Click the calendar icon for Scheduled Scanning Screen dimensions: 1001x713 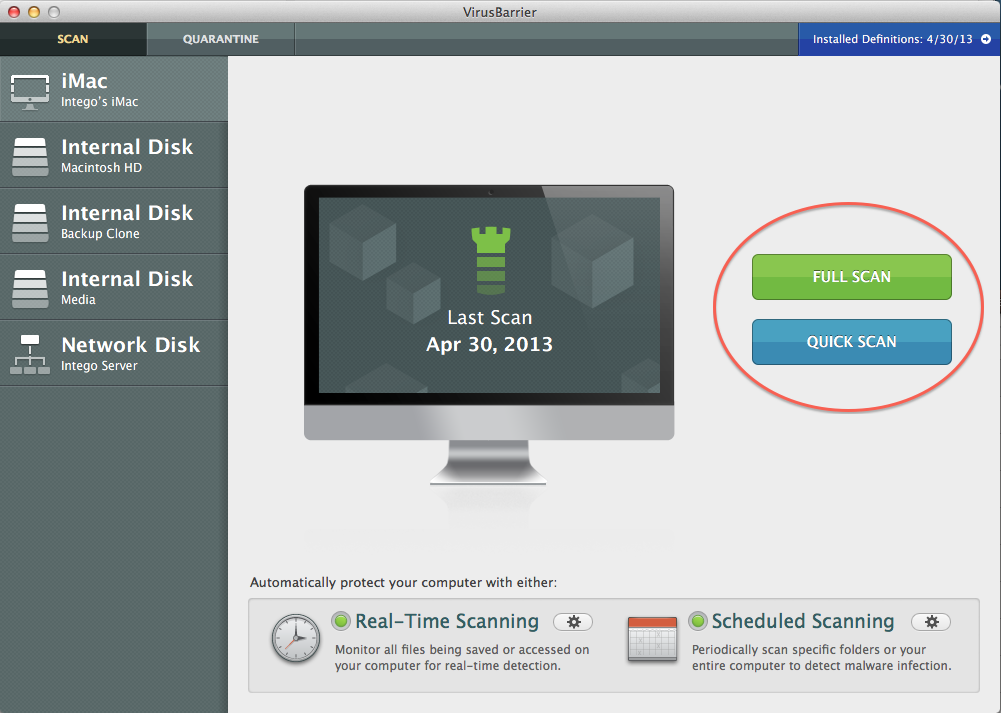[x=652, y=638]
